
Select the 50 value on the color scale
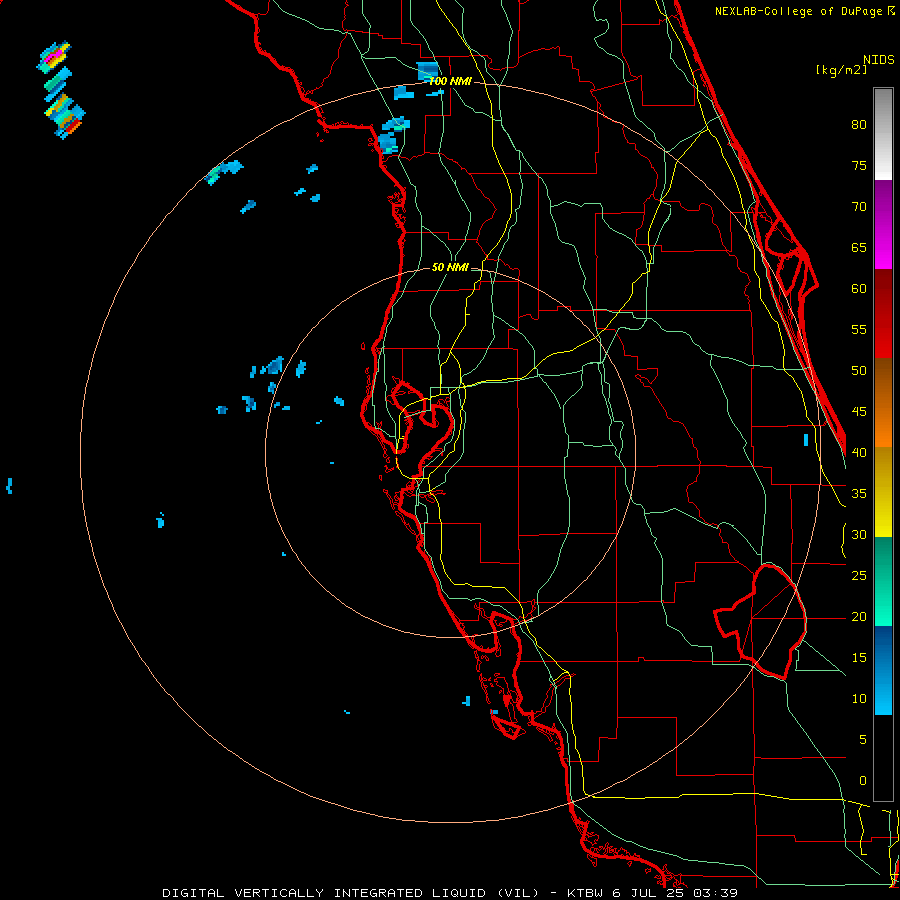(x=859, y=371)
